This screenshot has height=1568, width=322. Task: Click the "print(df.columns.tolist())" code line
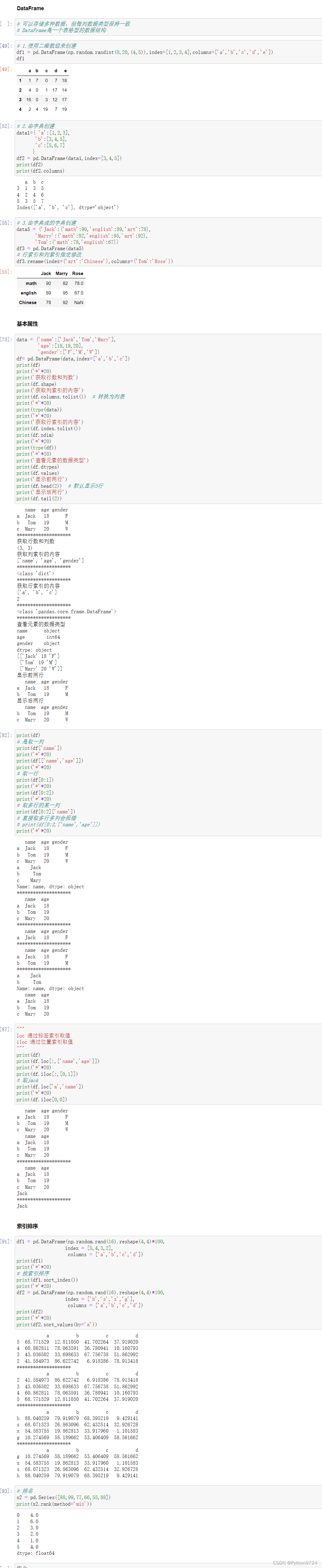pyautogui.click(x=51, y=397)
